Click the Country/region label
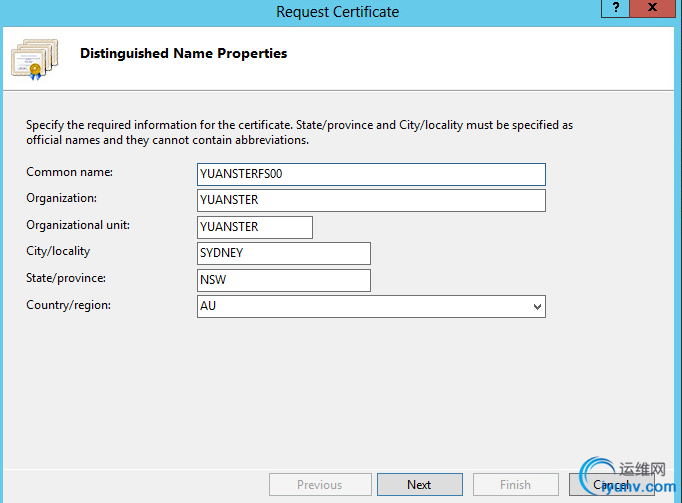This screenshot has width=682, height=503. tap(68, 304)
